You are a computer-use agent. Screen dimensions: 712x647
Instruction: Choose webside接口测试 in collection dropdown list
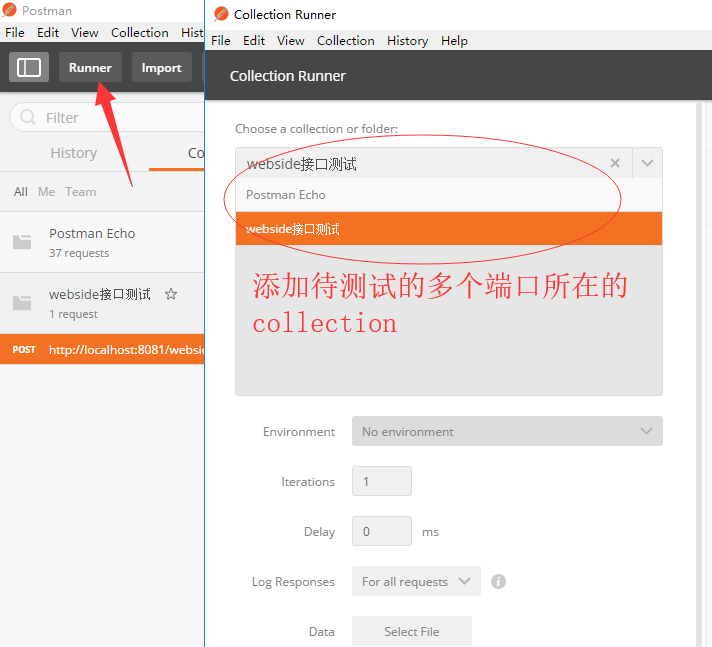pos(449,228)
